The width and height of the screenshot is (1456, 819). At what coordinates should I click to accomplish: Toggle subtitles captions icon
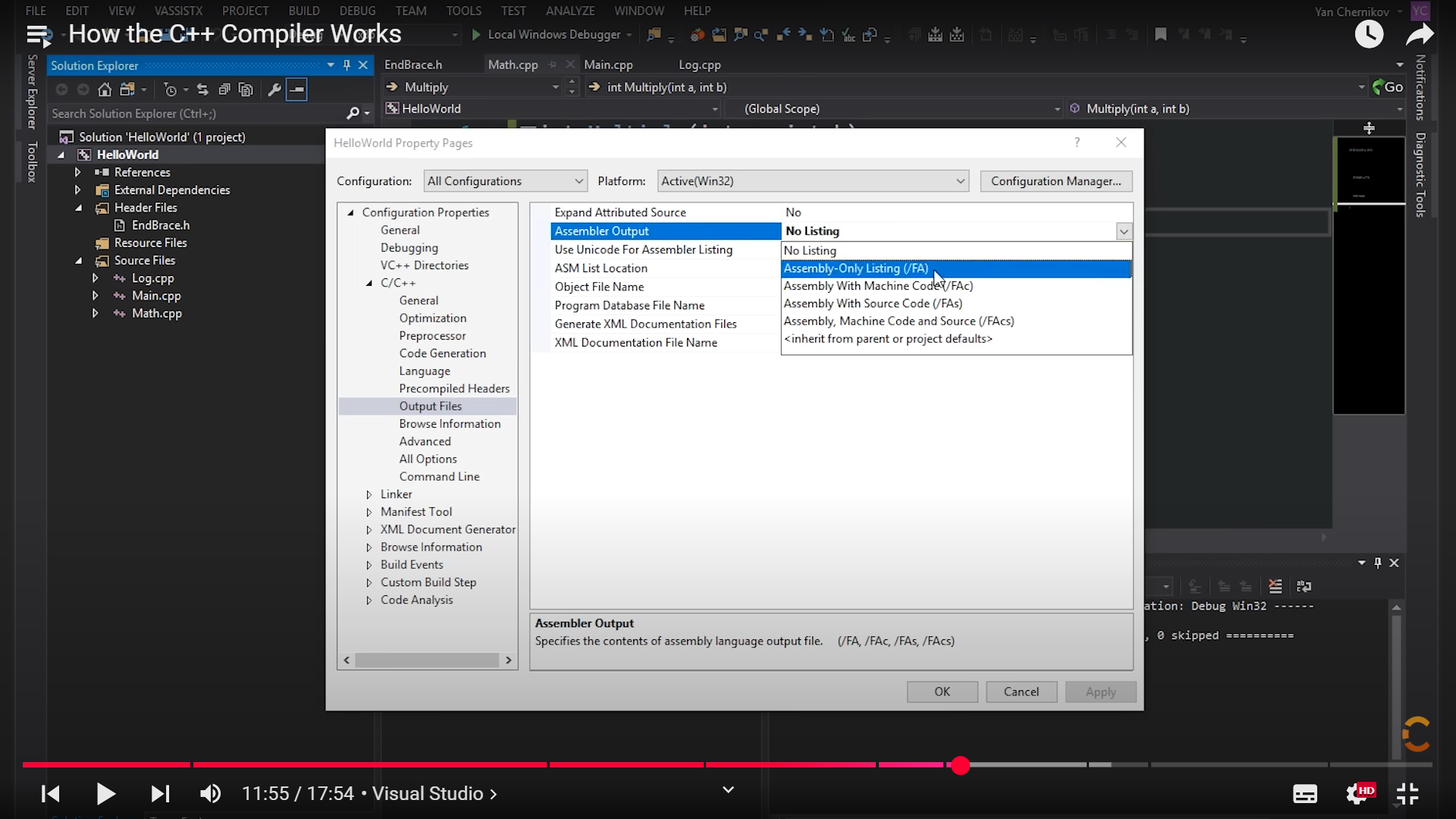click(1304, 794)
